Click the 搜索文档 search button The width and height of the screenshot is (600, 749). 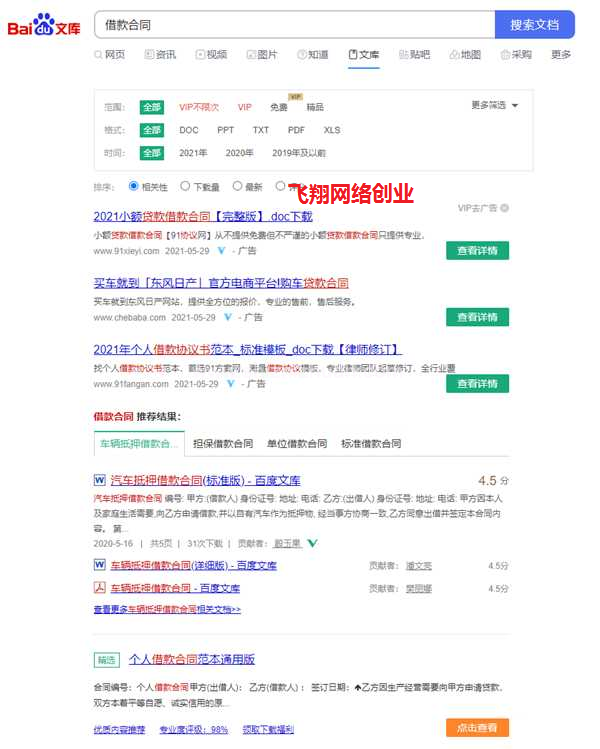pyautogui.click(x=534, y=24)
